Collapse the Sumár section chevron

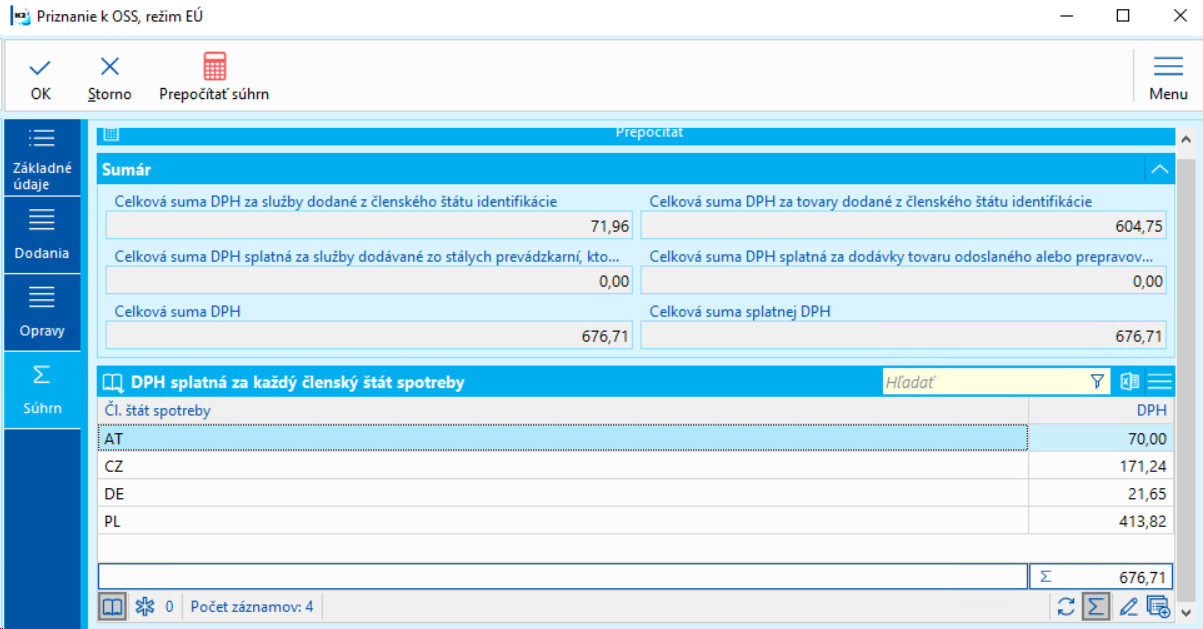click(1160, 170)
